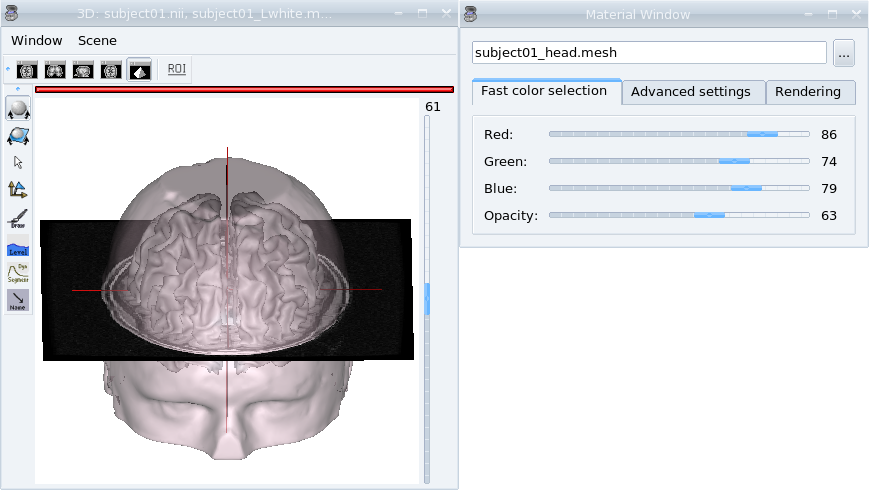
Task: Click the ROI toolbar button
Action: click(x=176, y=70)
